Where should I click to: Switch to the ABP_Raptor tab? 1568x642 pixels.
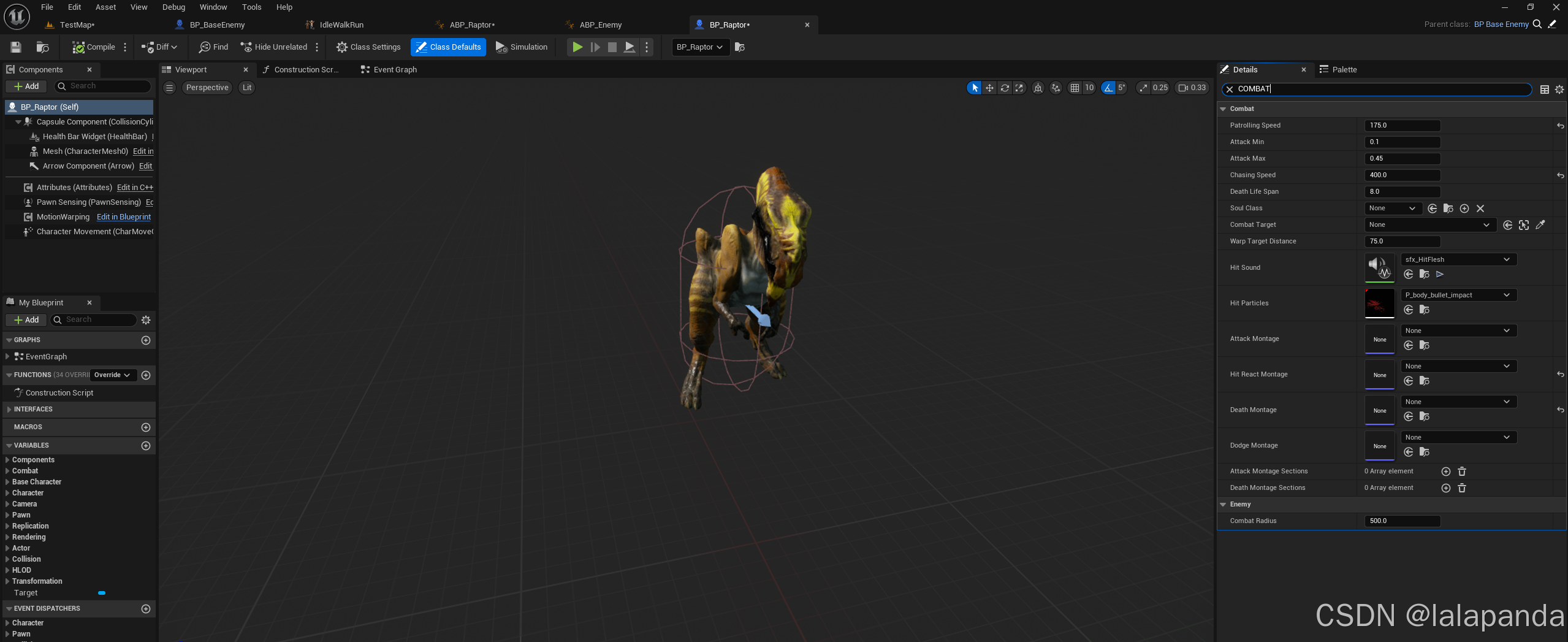pos(472,25)
